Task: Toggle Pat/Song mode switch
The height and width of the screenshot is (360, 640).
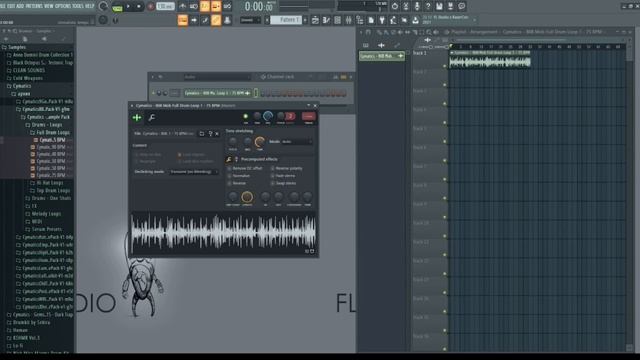Action: tap(117, 7)
